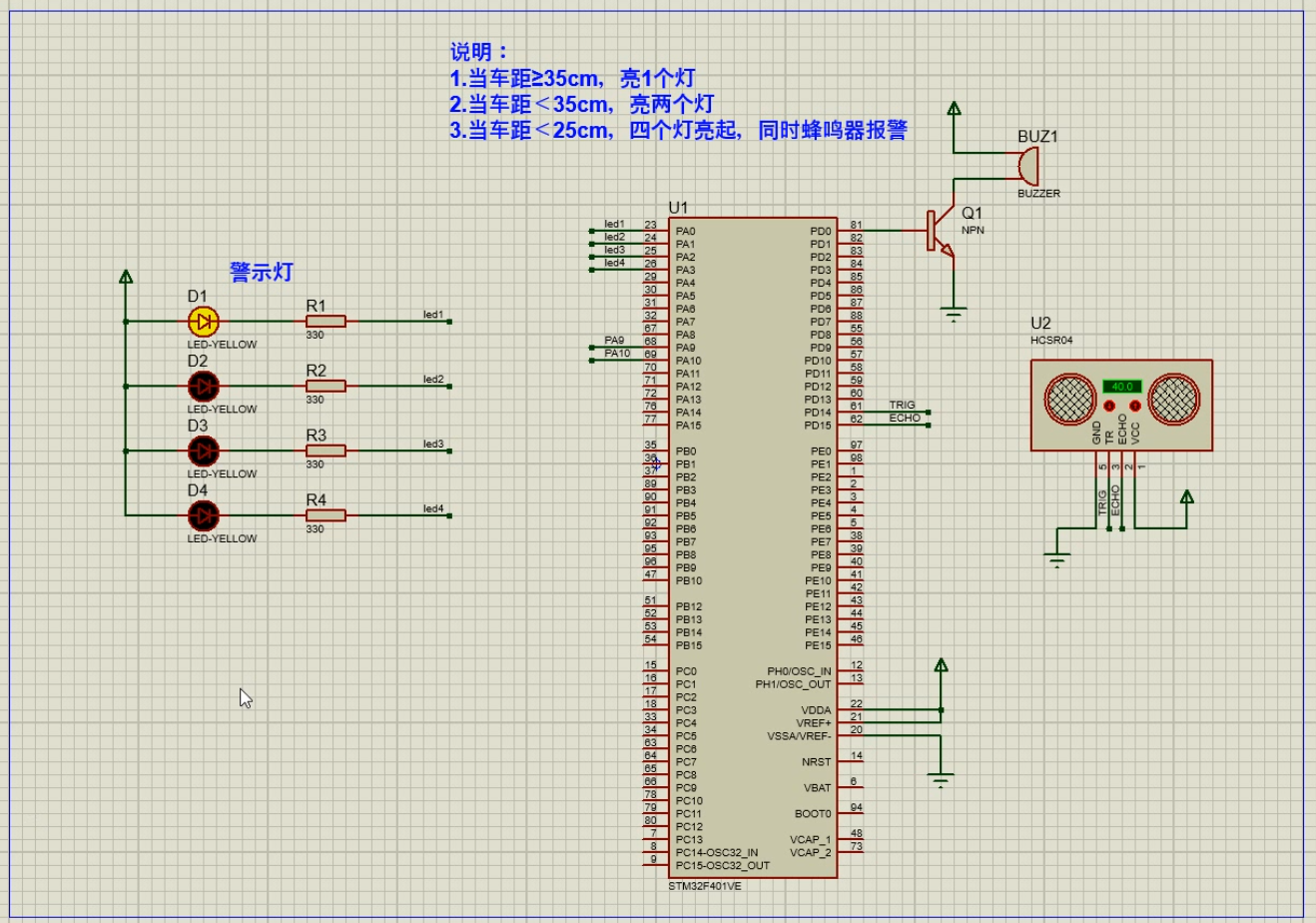Click the power terminal at VDDA/VREF+
Viewport: 1316px width, 923px height.
point(941,665)
